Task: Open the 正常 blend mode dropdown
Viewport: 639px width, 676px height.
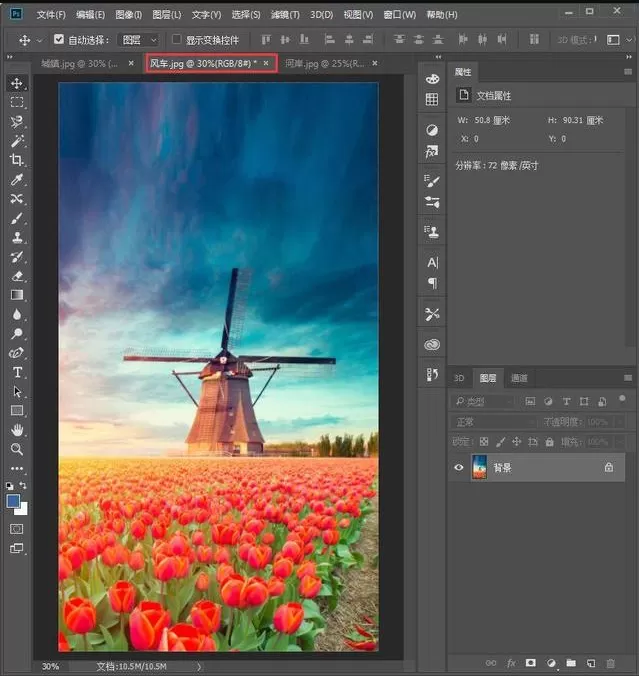Action: click(494, 422)
